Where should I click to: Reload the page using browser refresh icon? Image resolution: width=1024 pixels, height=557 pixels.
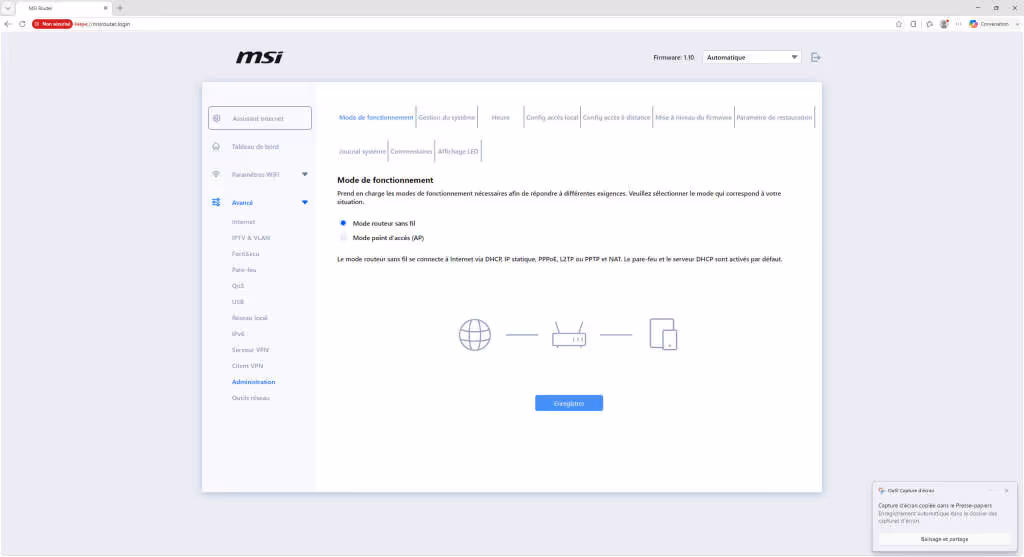tap(22, 24)
